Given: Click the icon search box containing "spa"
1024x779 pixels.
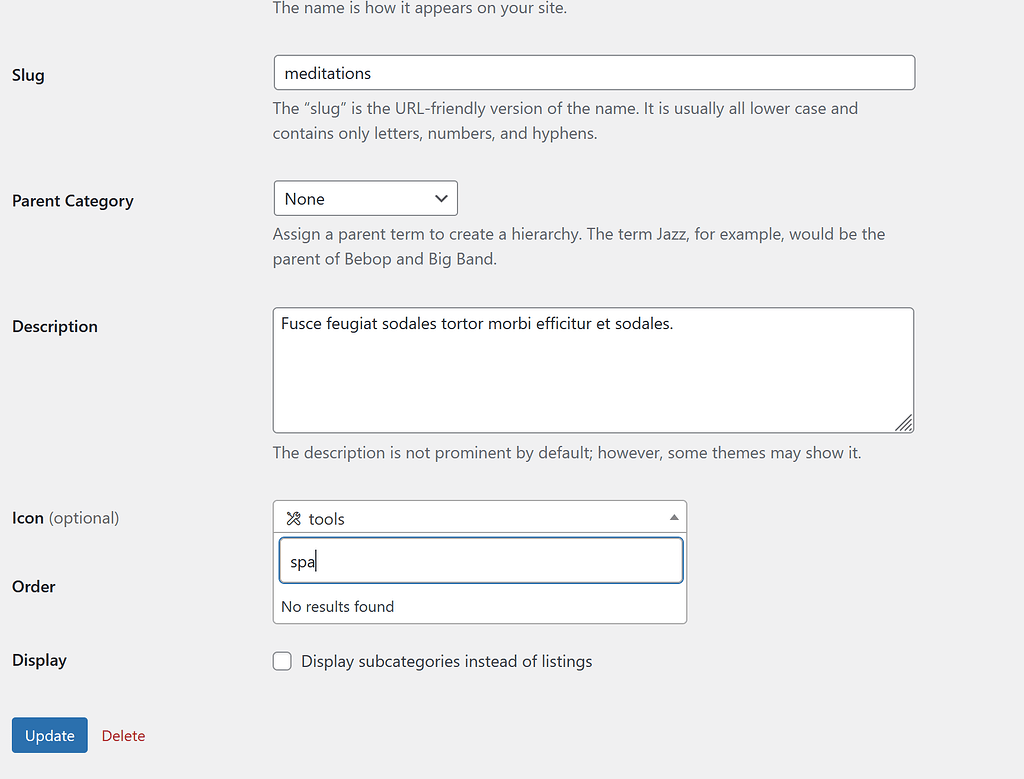Looking at the screenshot, I should (x=480, y=561).
